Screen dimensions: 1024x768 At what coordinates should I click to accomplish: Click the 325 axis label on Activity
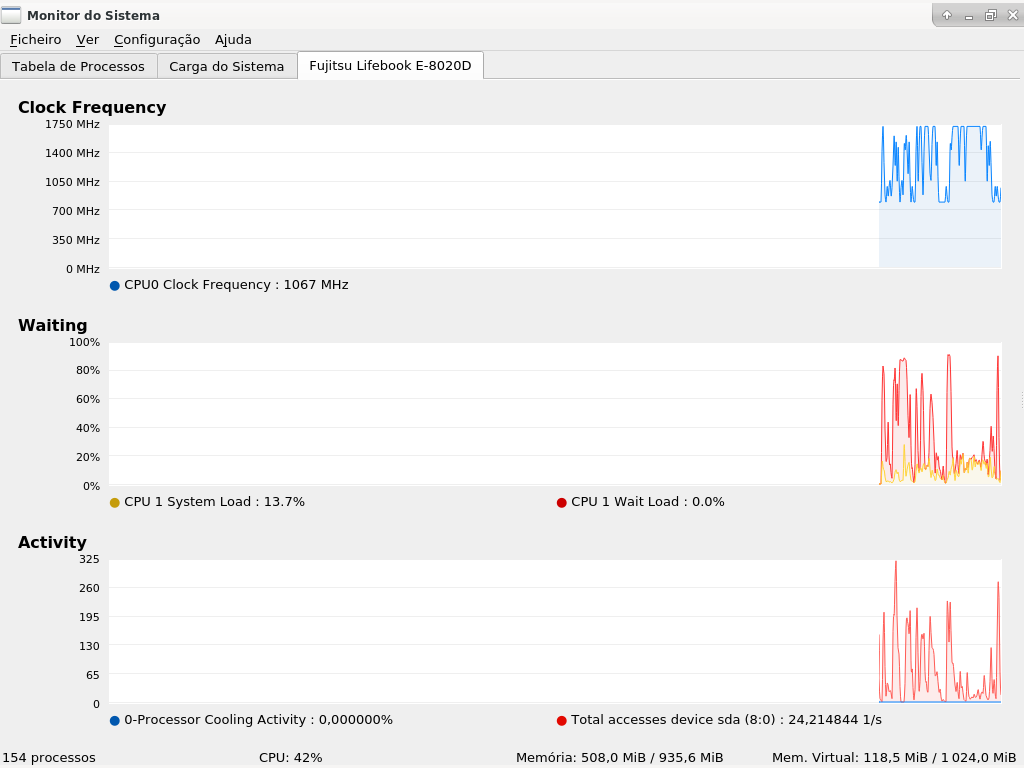pos(89,559)
